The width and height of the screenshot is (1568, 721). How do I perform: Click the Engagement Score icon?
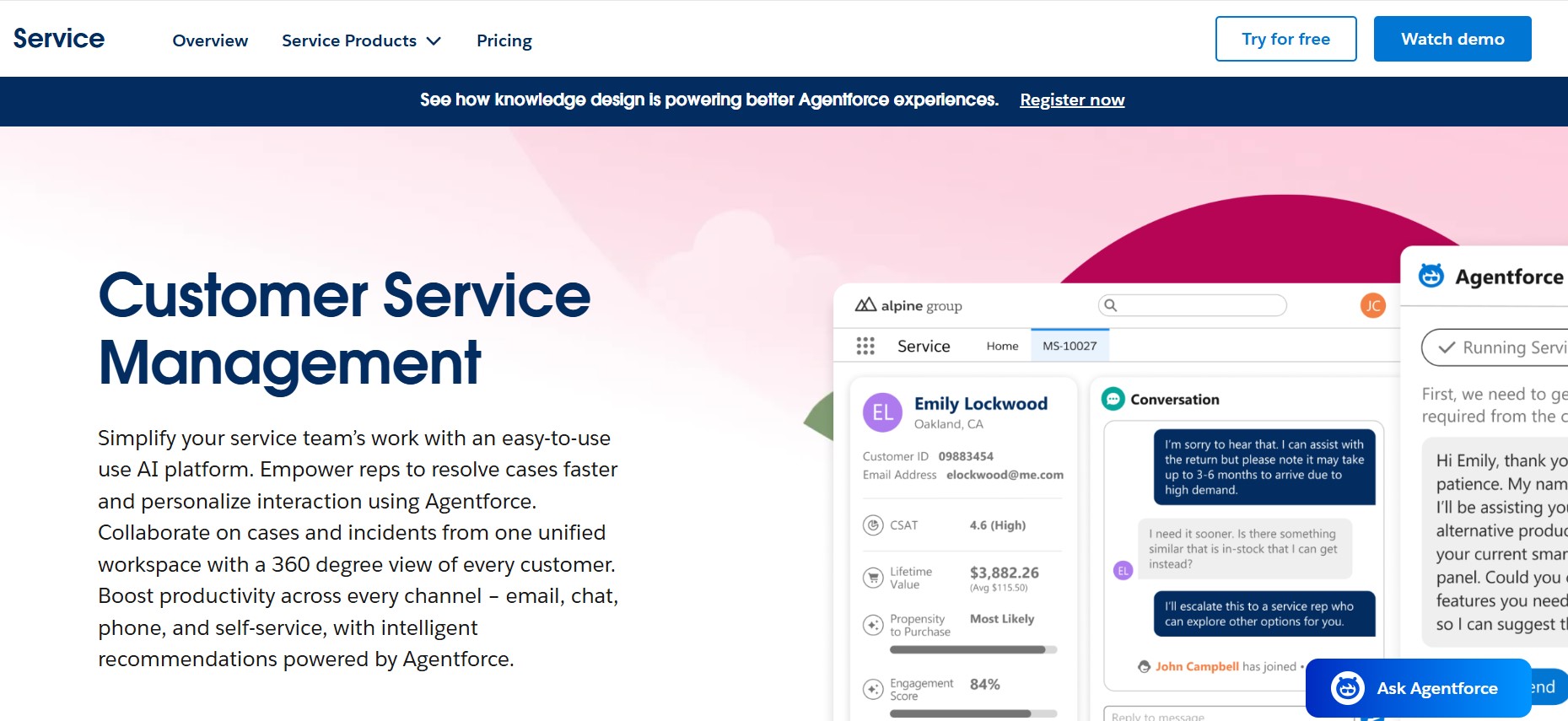click(873, 689)
